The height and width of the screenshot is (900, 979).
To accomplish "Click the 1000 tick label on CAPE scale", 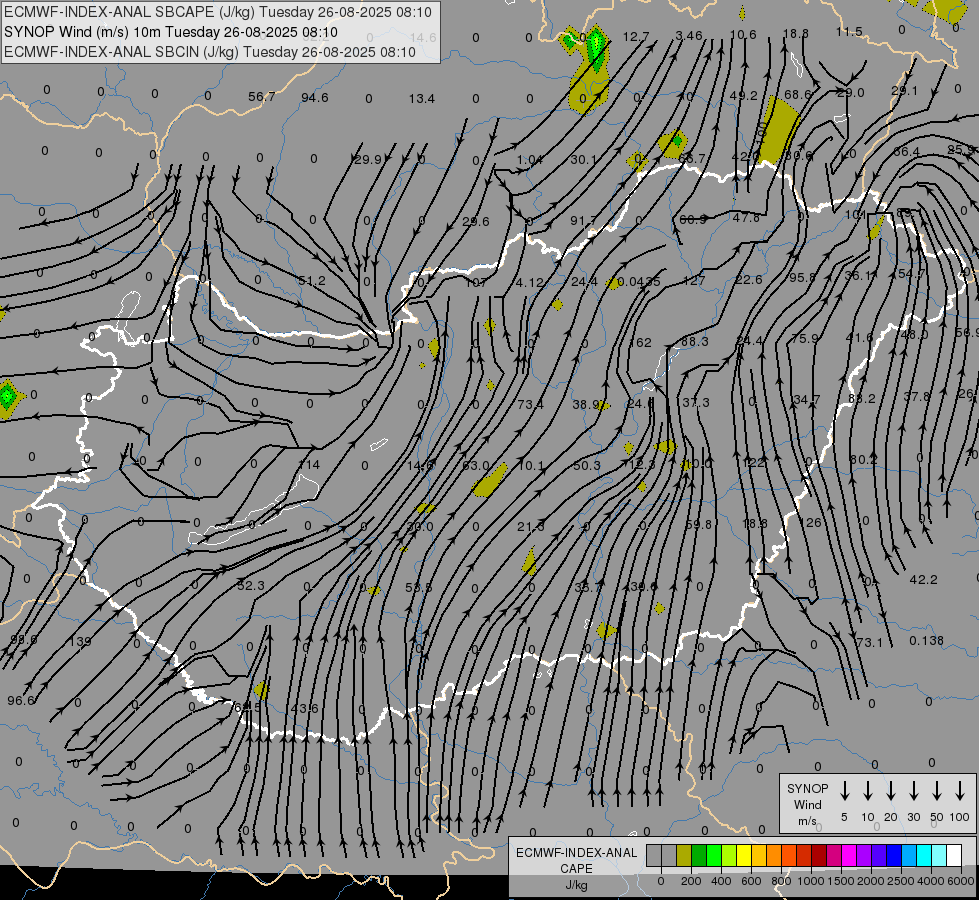I will tap(810, 881).
